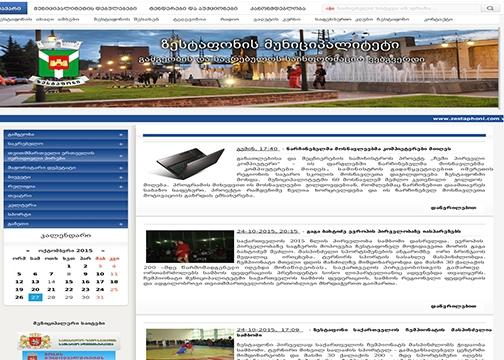Select date 21 in the calendar
504x360 pixels.
tap(51, 290)
